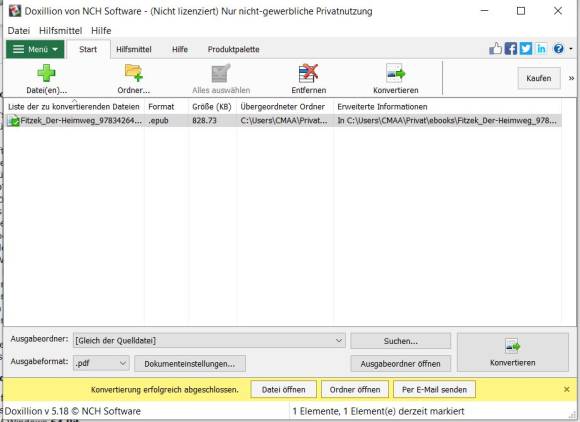This screenshot has height=422, width=580.
Task: Click the '1 Elemente, 1 Element(e) derzeit markiert' status text
Action: tap(378, 411)
